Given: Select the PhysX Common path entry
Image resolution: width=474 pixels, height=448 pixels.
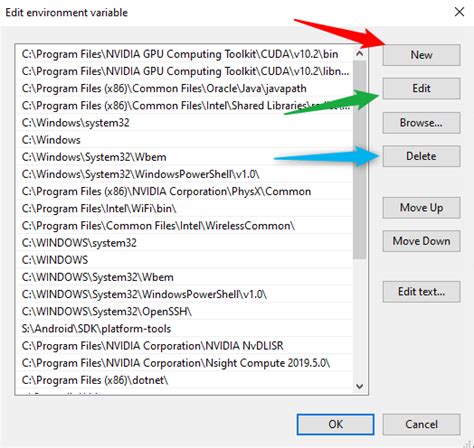Looking at the screenshot, I should pyautogui.click(x=184, y=191).
